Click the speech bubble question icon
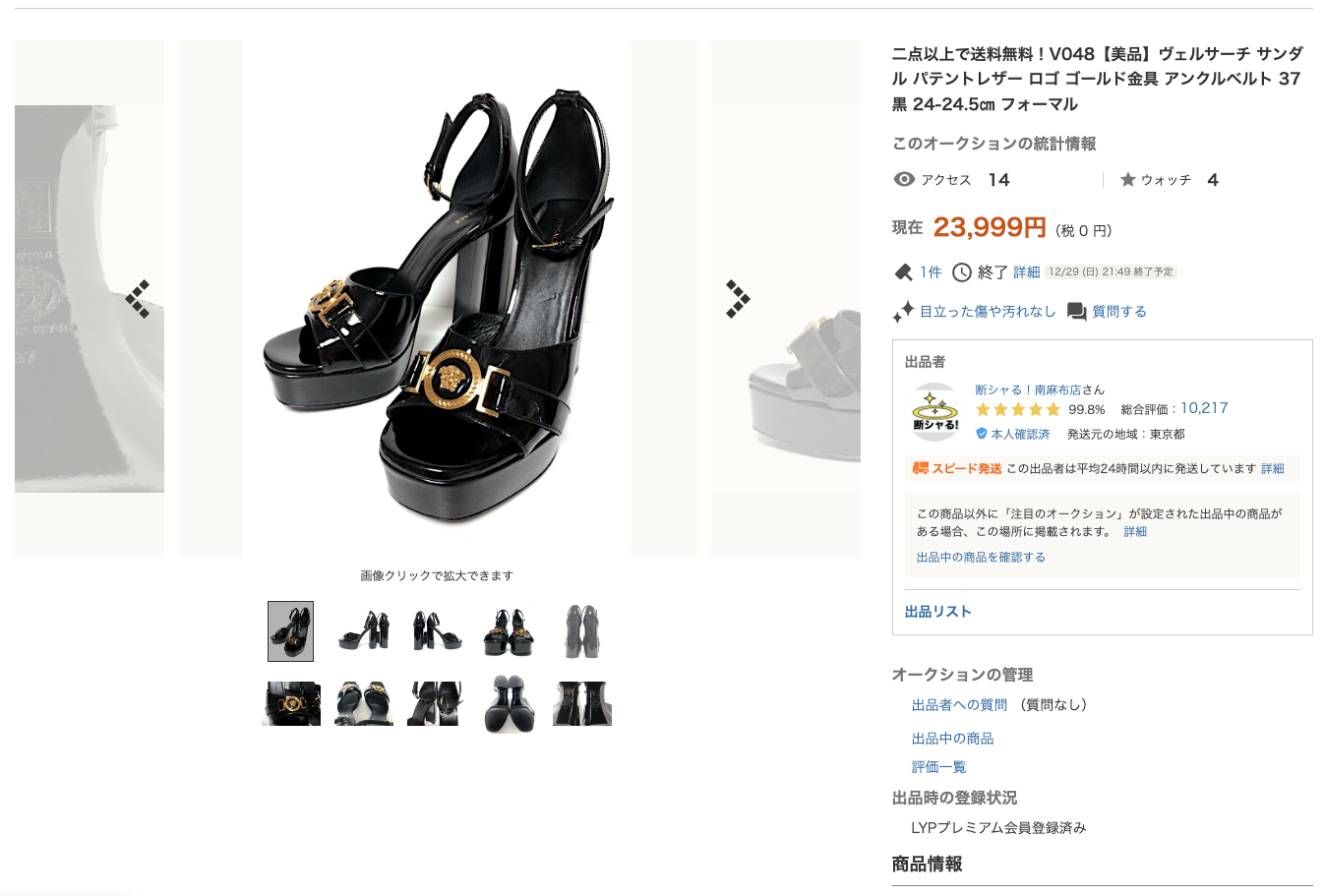Viewport: 1324px width, 896px height. pyautogui.click(x=1077, y=312)
